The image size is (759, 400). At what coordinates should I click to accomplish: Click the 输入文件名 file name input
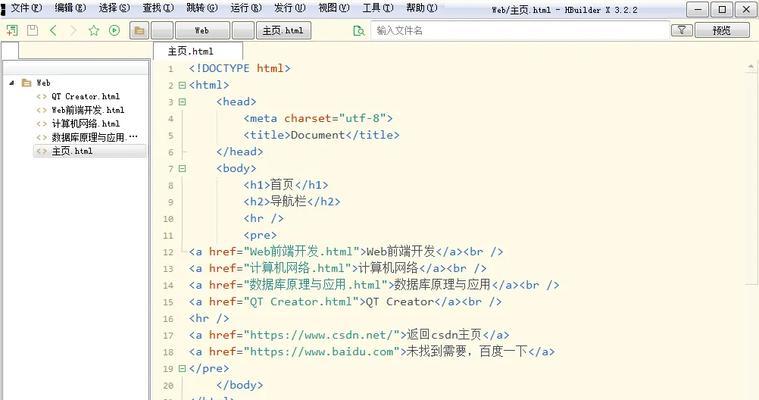(x=520, y=31)
